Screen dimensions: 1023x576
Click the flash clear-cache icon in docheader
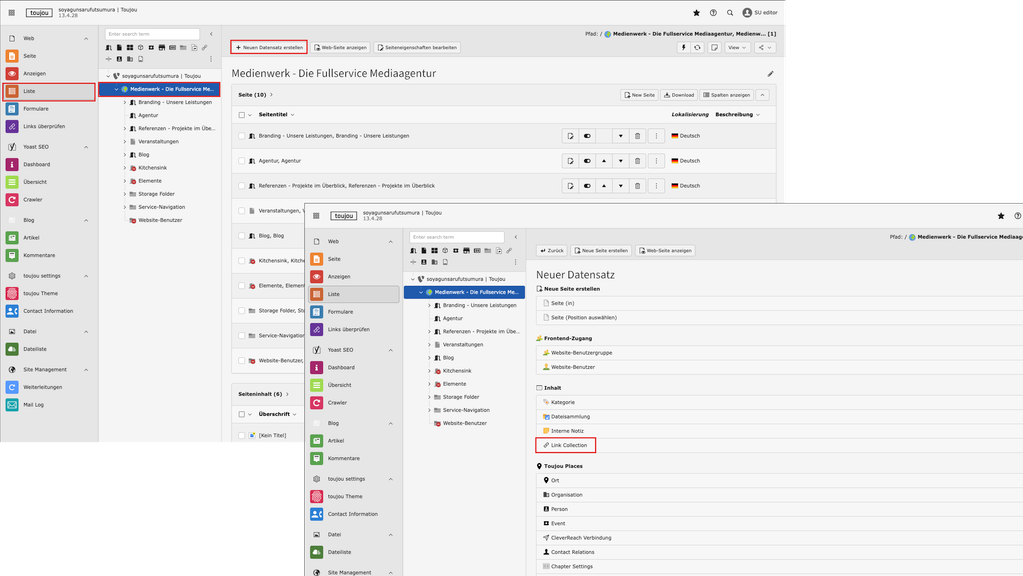[684, 47]
